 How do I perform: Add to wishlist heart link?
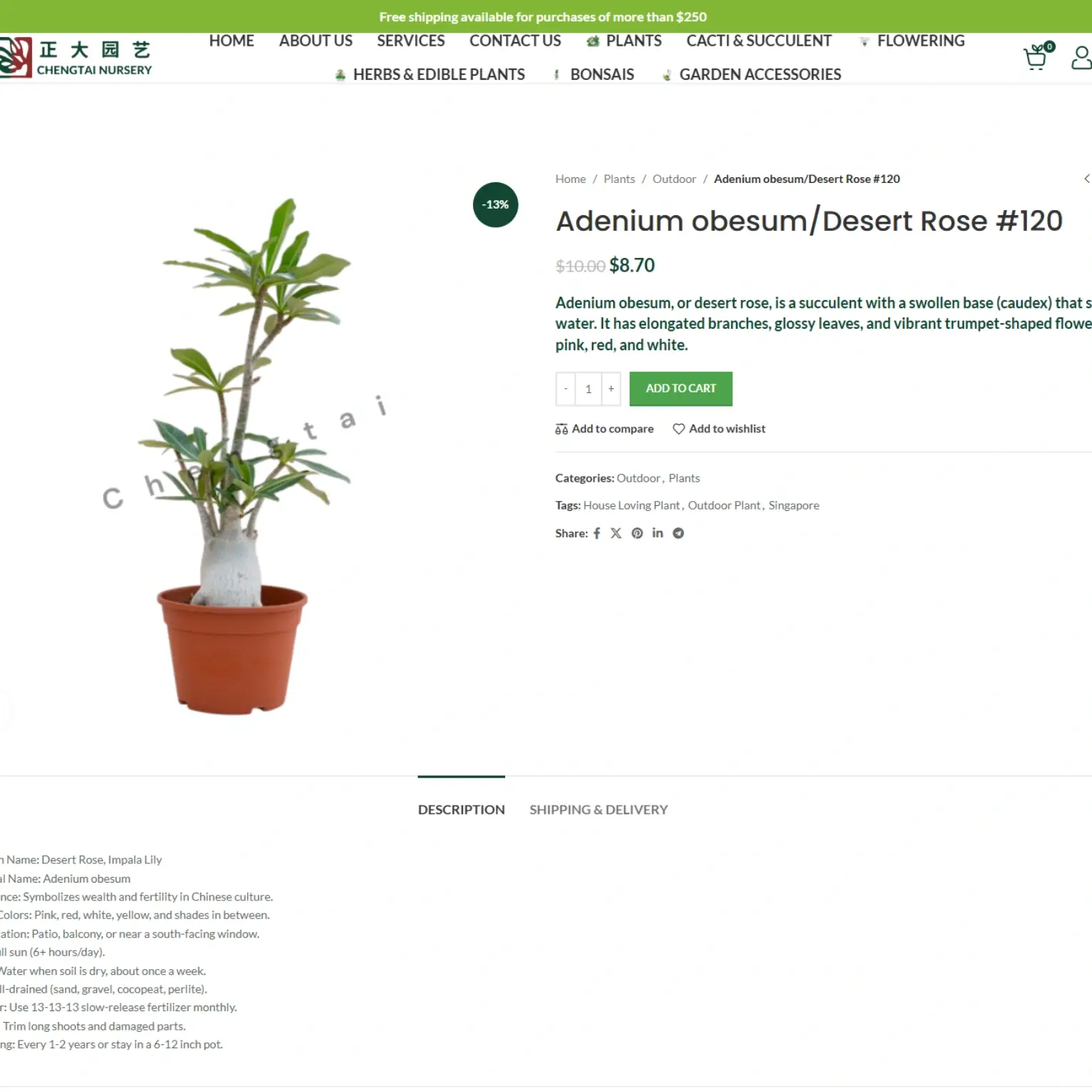pos(719,429)
